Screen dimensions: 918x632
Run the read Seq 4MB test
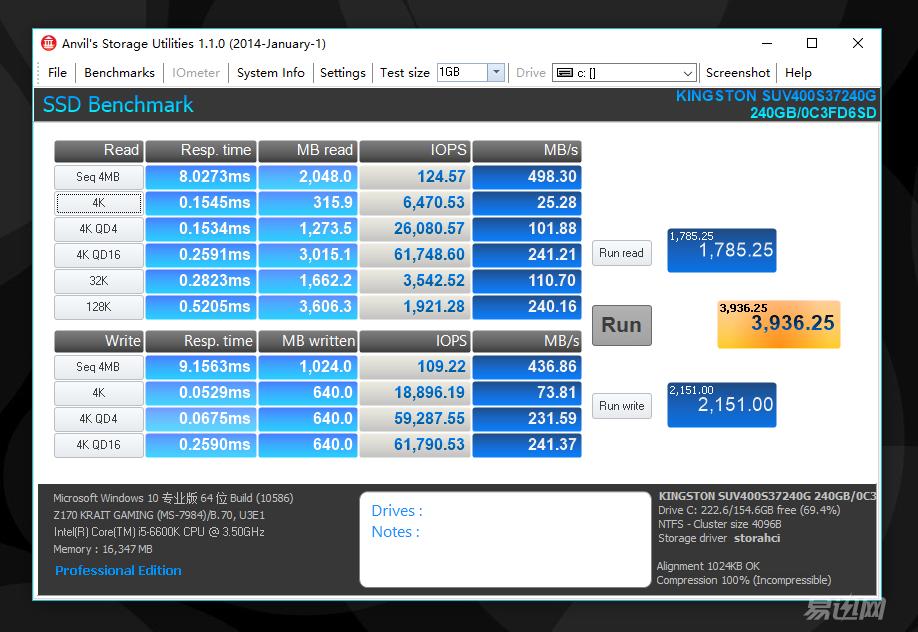pyautogui.click(x=98, y=177)
